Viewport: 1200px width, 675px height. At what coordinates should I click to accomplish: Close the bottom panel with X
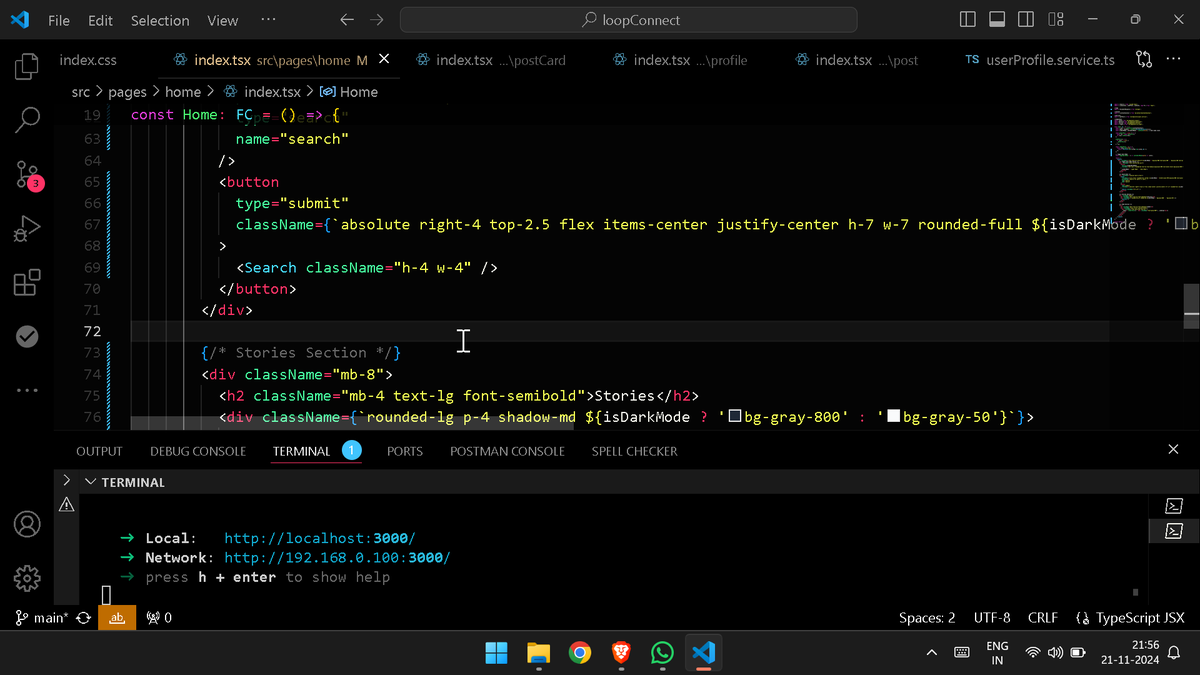click(1174, 450)
